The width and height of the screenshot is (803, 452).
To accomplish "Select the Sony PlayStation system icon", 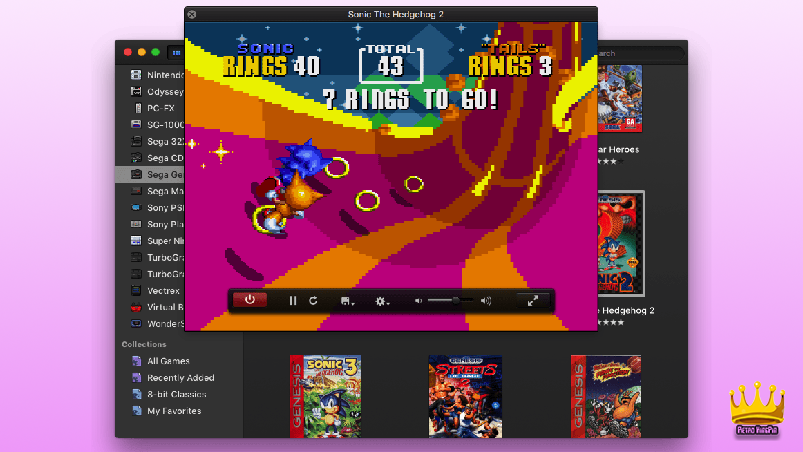I will 136,224.
